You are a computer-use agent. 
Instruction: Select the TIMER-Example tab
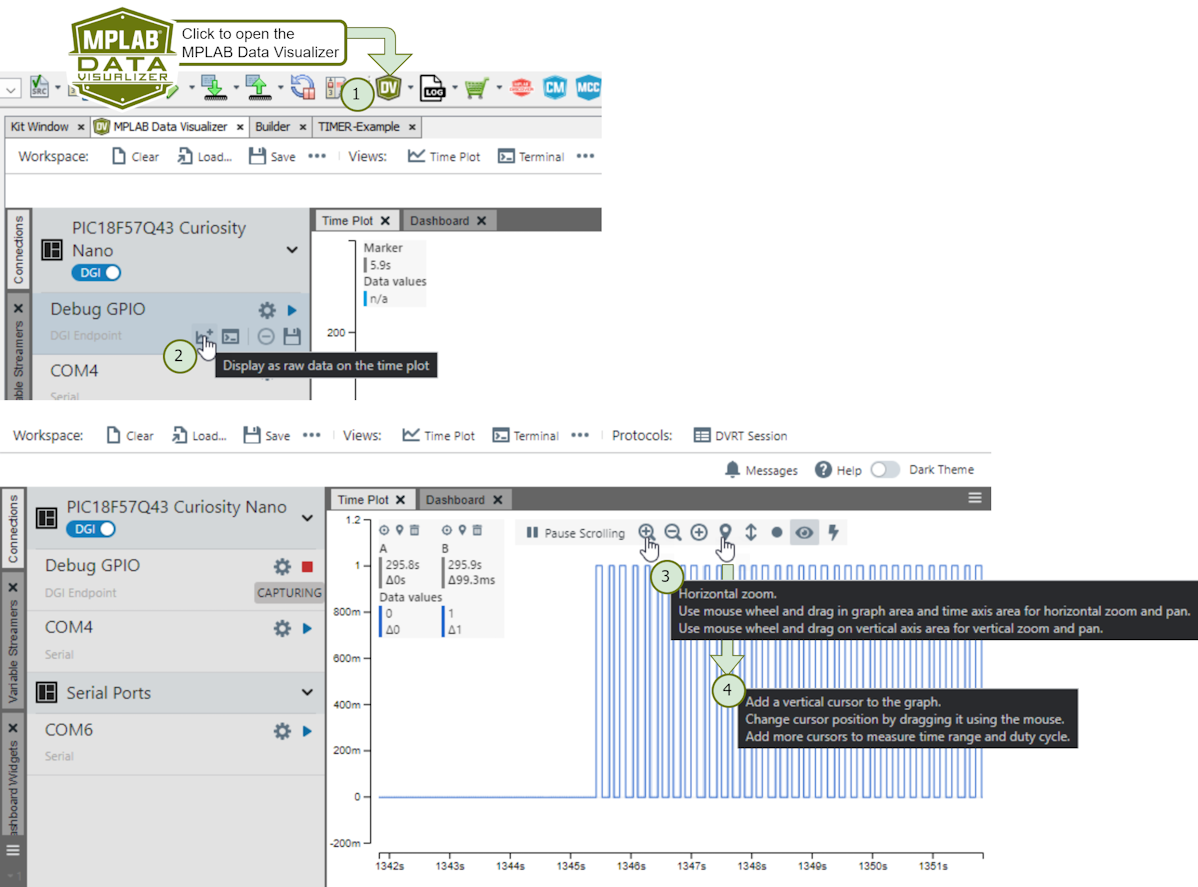tap(358, 127)
